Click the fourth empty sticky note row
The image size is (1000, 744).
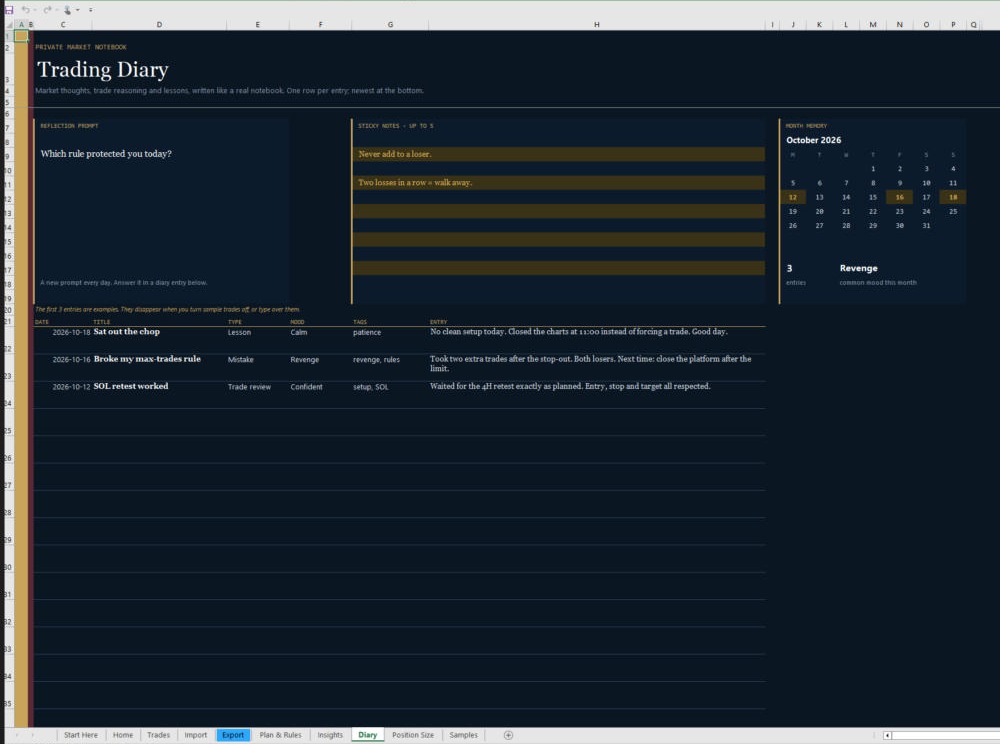point(559,240)
